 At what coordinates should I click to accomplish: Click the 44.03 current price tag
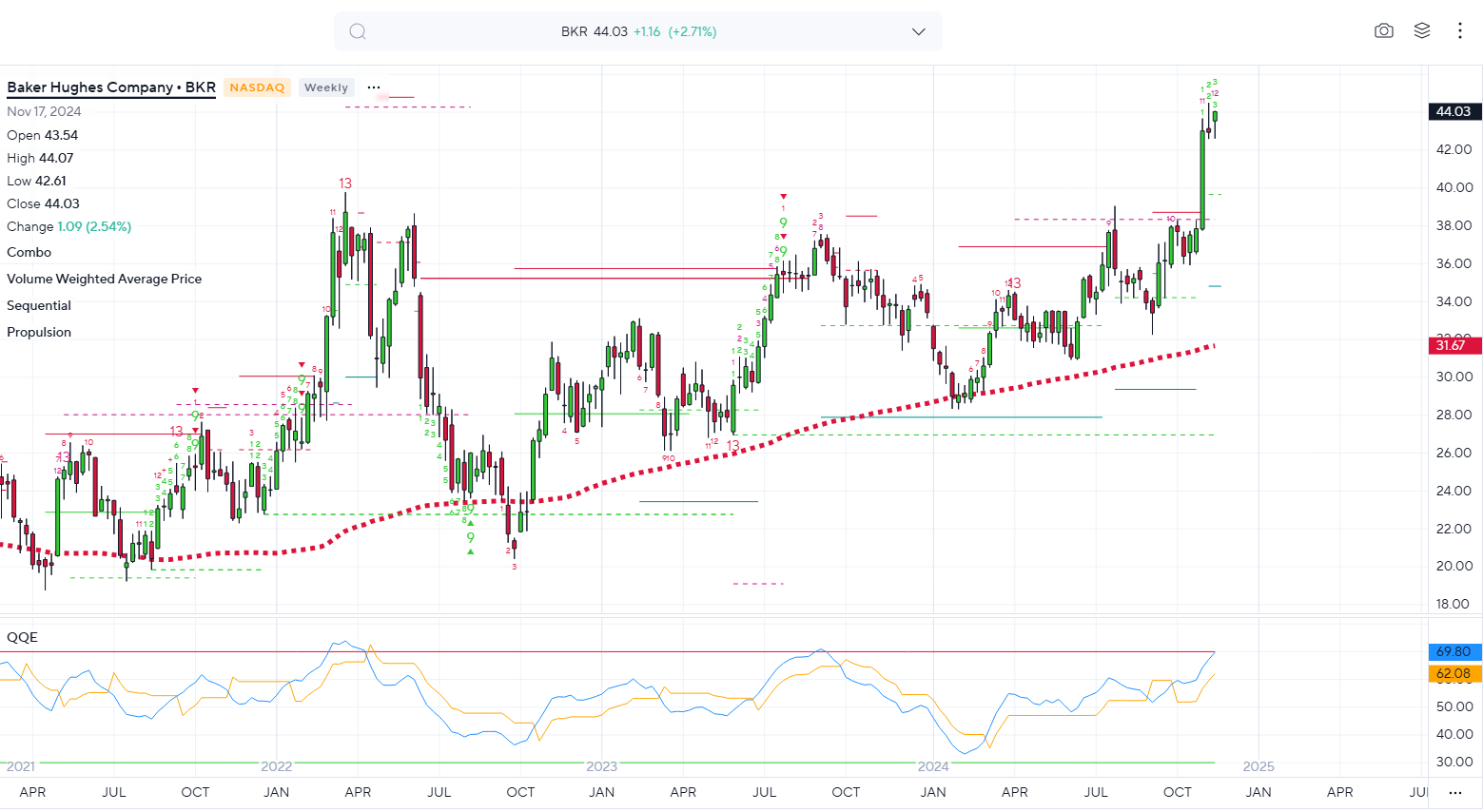tap(1454, 111)
